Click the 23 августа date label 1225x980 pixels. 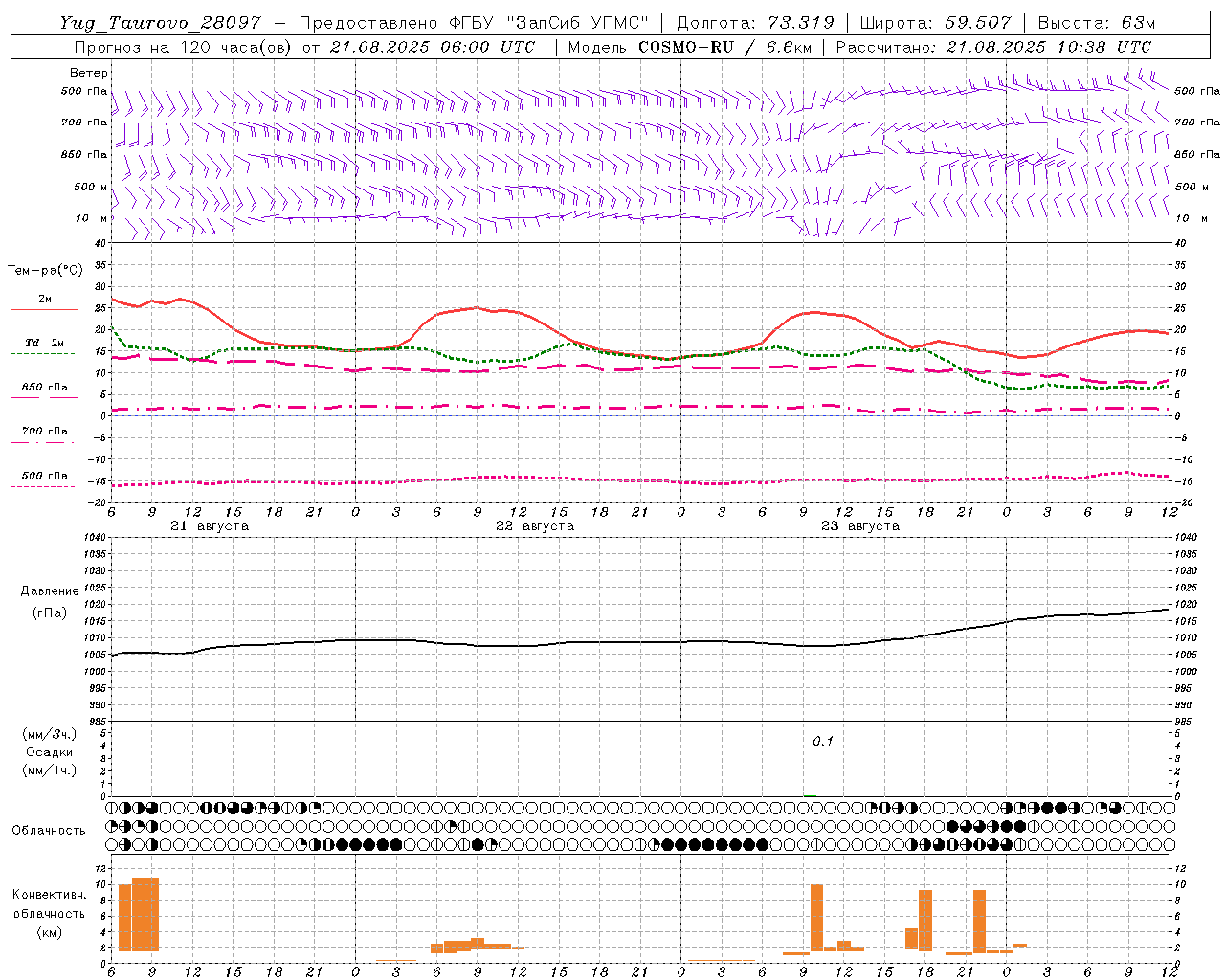pyautogui.click(x=860, y=526)
